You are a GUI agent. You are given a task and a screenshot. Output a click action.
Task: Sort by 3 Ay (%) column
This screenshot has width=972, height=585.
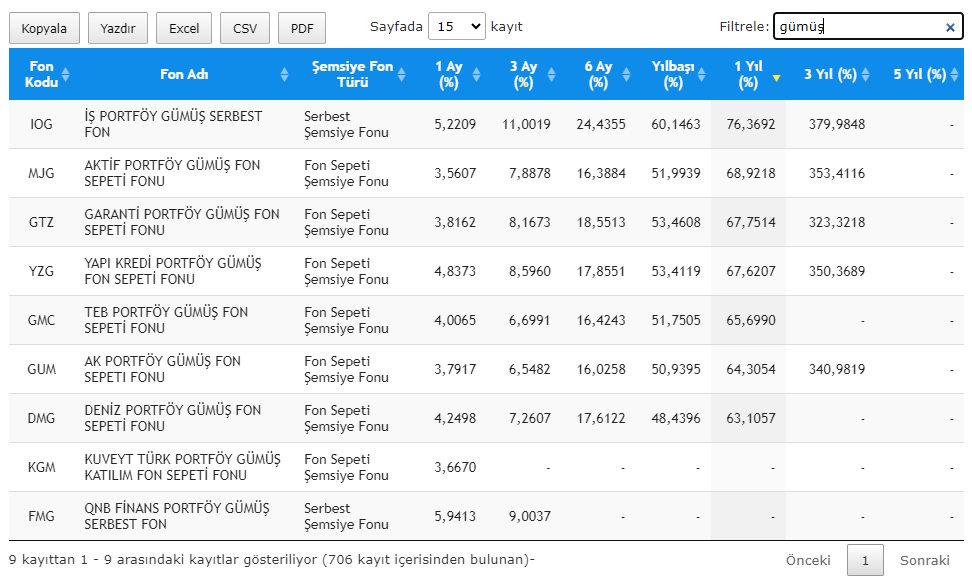click(x=525, y=74)
